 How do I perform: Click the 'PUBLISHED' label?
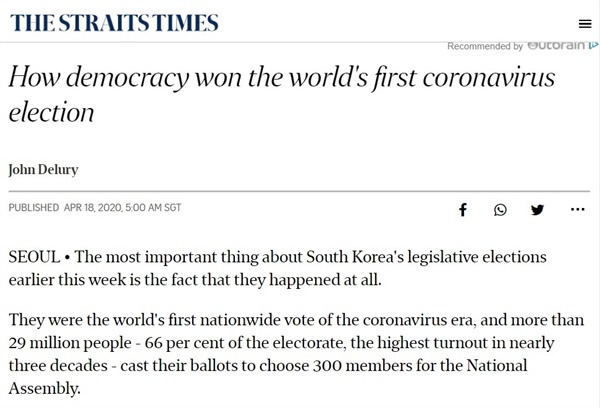tap(34, 207)
